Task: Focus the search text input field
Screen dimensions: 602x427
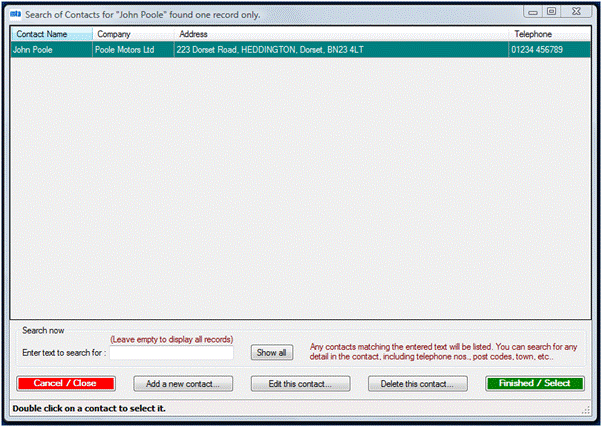Action: [171, 352]
